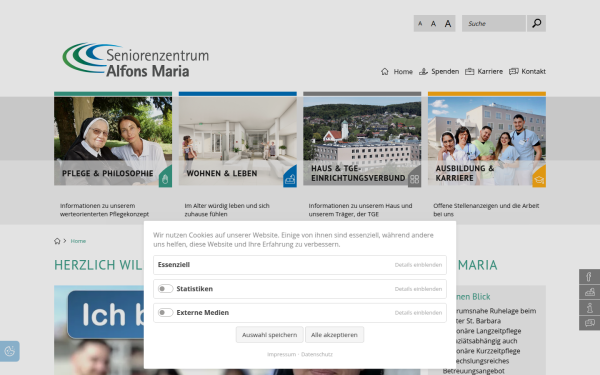Click the Seniorenzentrum Alfons Maria logo

[135, 60]
